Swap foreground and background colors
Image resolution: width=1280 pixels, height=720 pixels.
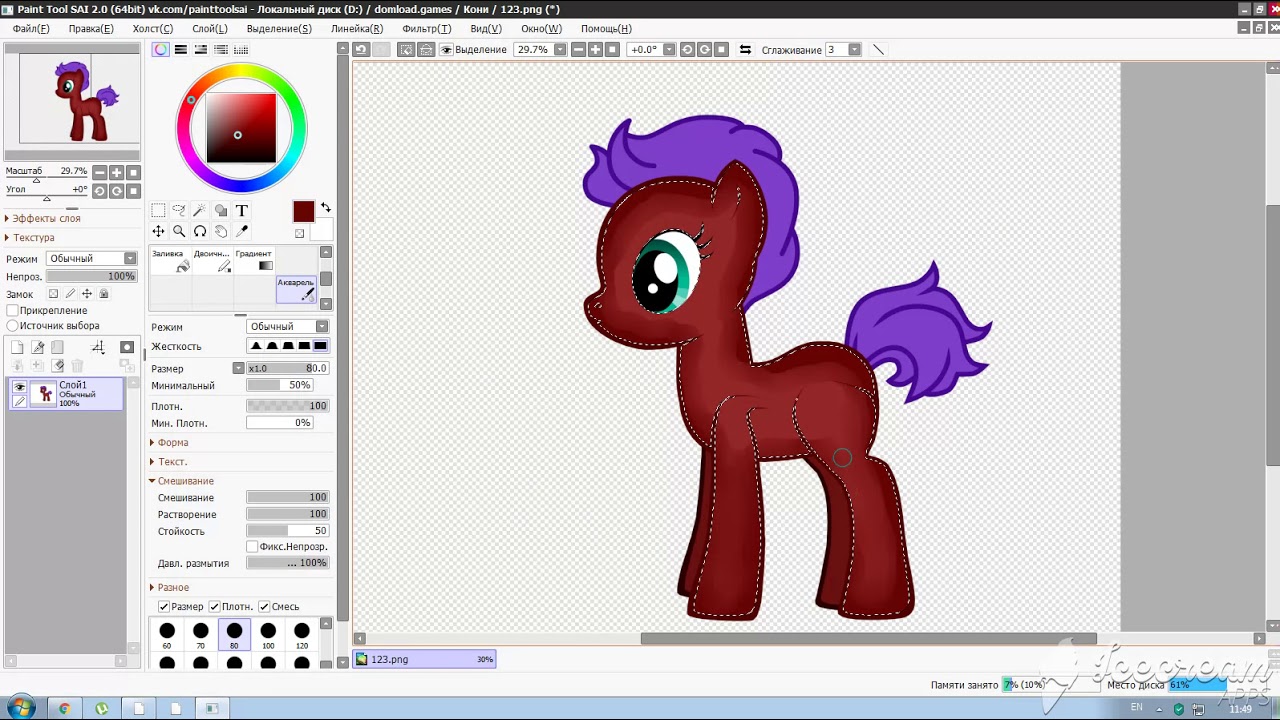pos(325,208)
